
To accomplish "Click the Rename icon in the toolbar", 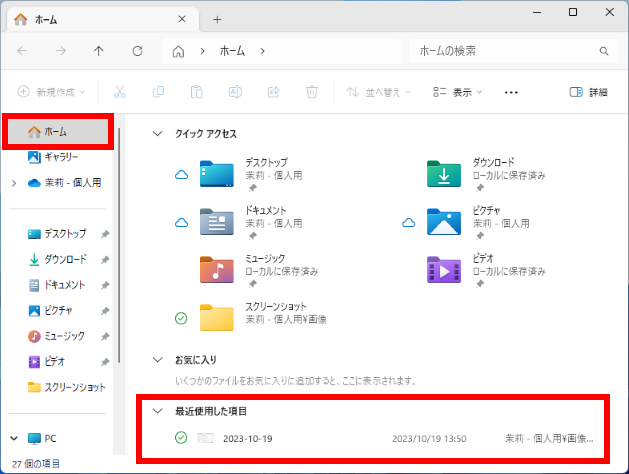I will (235, 92).
